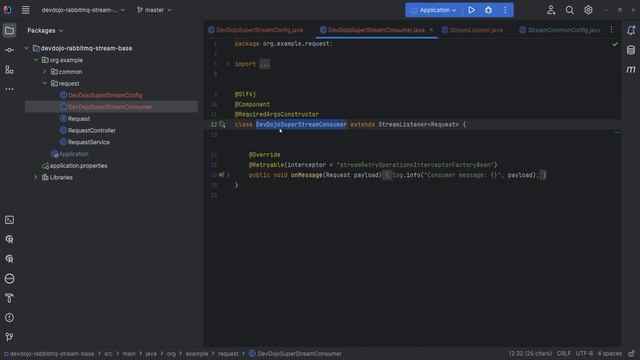The height and width of the screenshot is (360, 640).
Task: Click the 'src' breadcrumb
Action: pyautogui.click(x=108, y=354)
